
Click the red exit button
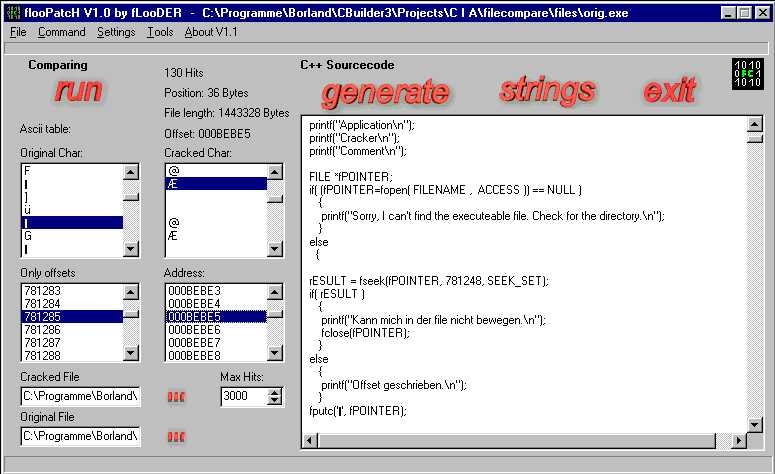(x=669, y=90)
